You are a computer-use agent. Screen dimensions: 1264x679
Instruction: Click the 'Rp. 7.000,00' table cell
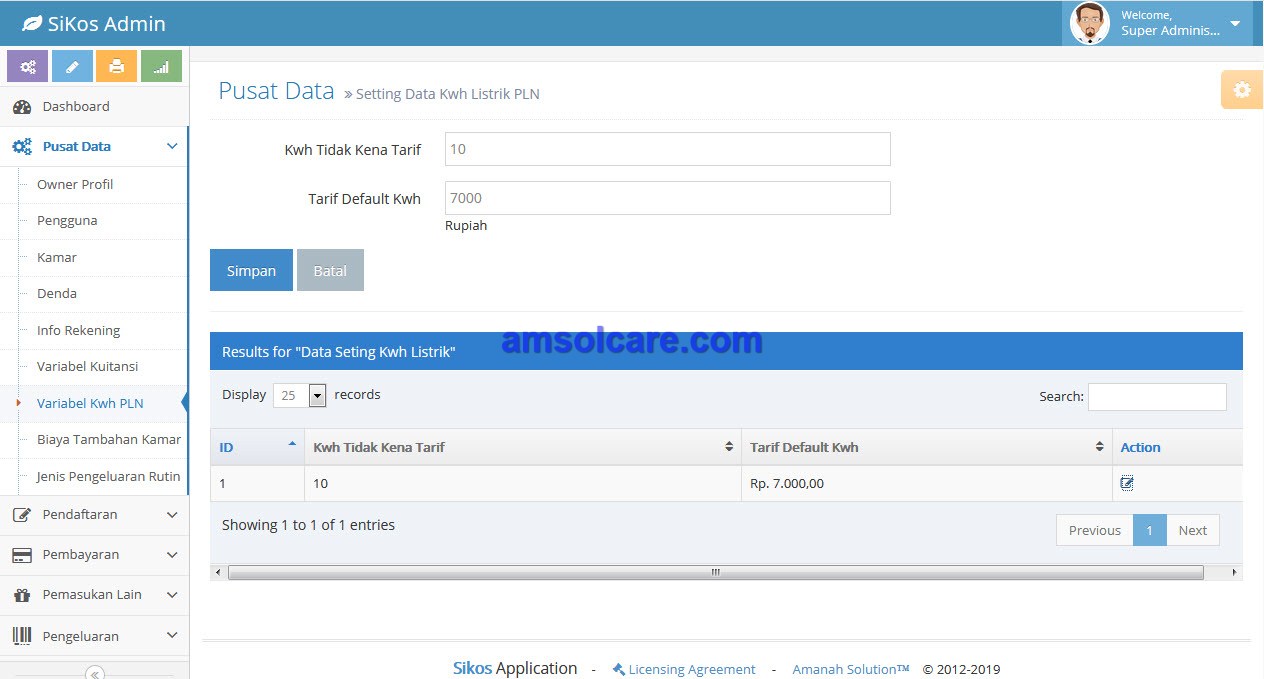coord(927,483)
